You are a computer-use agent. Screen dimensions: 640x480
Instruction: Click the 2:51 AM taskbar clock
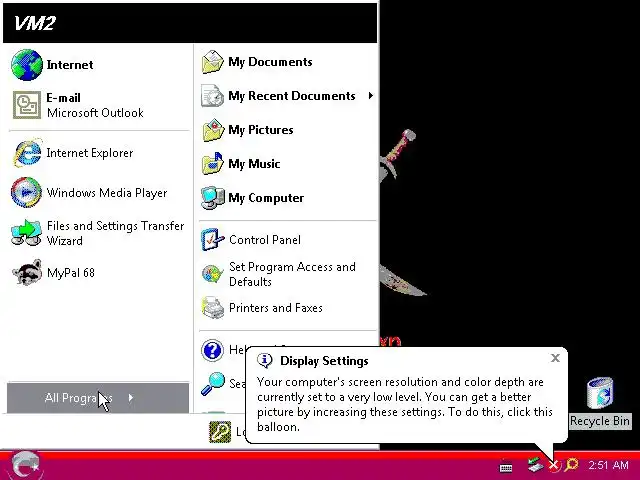tap(609, 465)
